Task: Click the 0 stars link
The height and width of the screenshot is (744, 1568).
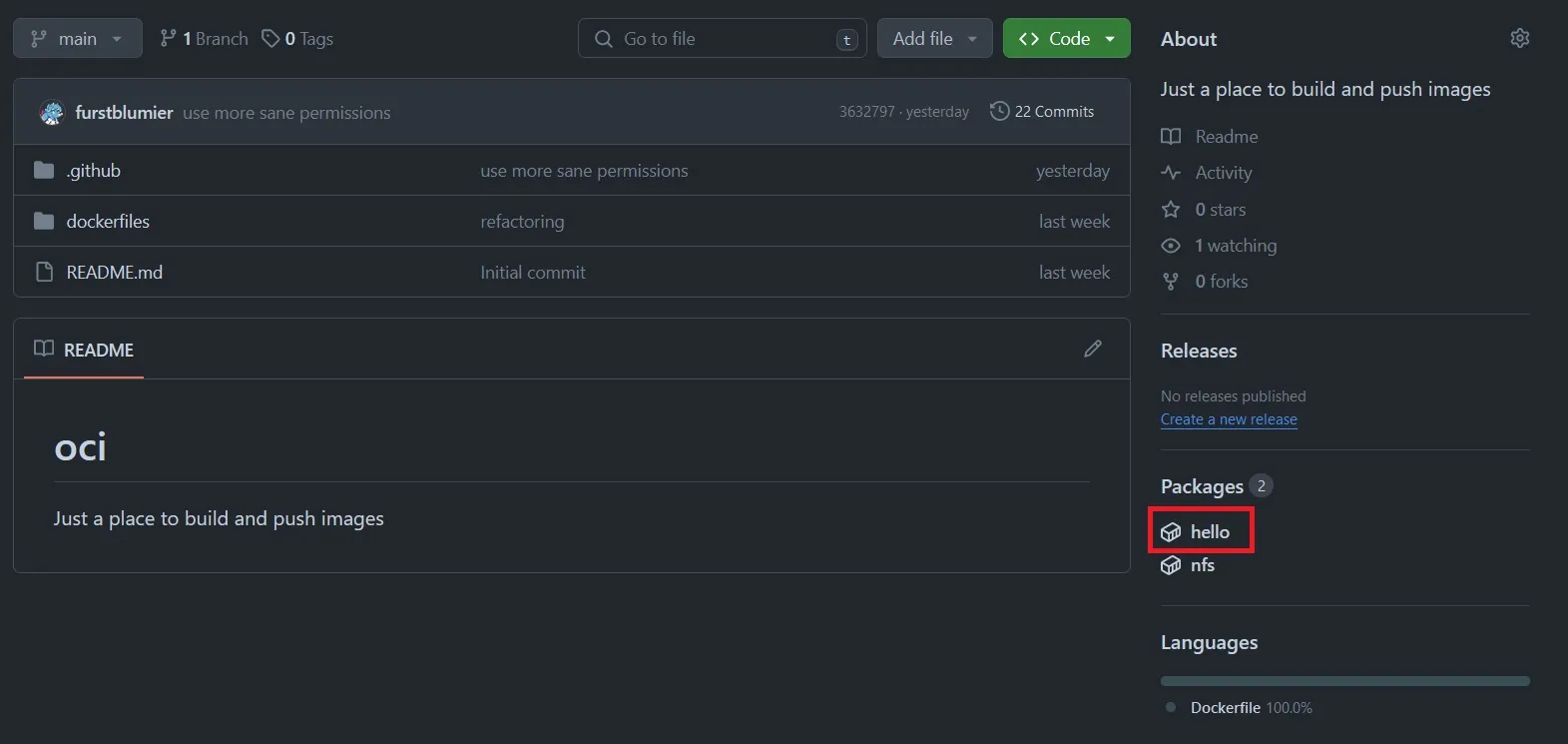Action: 1220,210
